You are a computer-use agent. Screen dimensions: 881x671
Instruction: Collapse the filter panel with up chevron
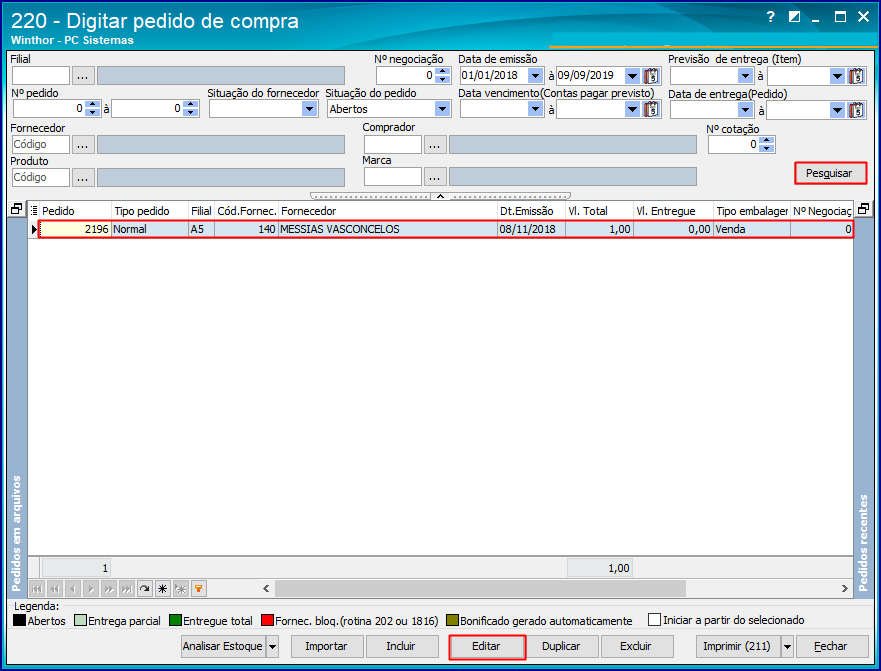[440, 196]
